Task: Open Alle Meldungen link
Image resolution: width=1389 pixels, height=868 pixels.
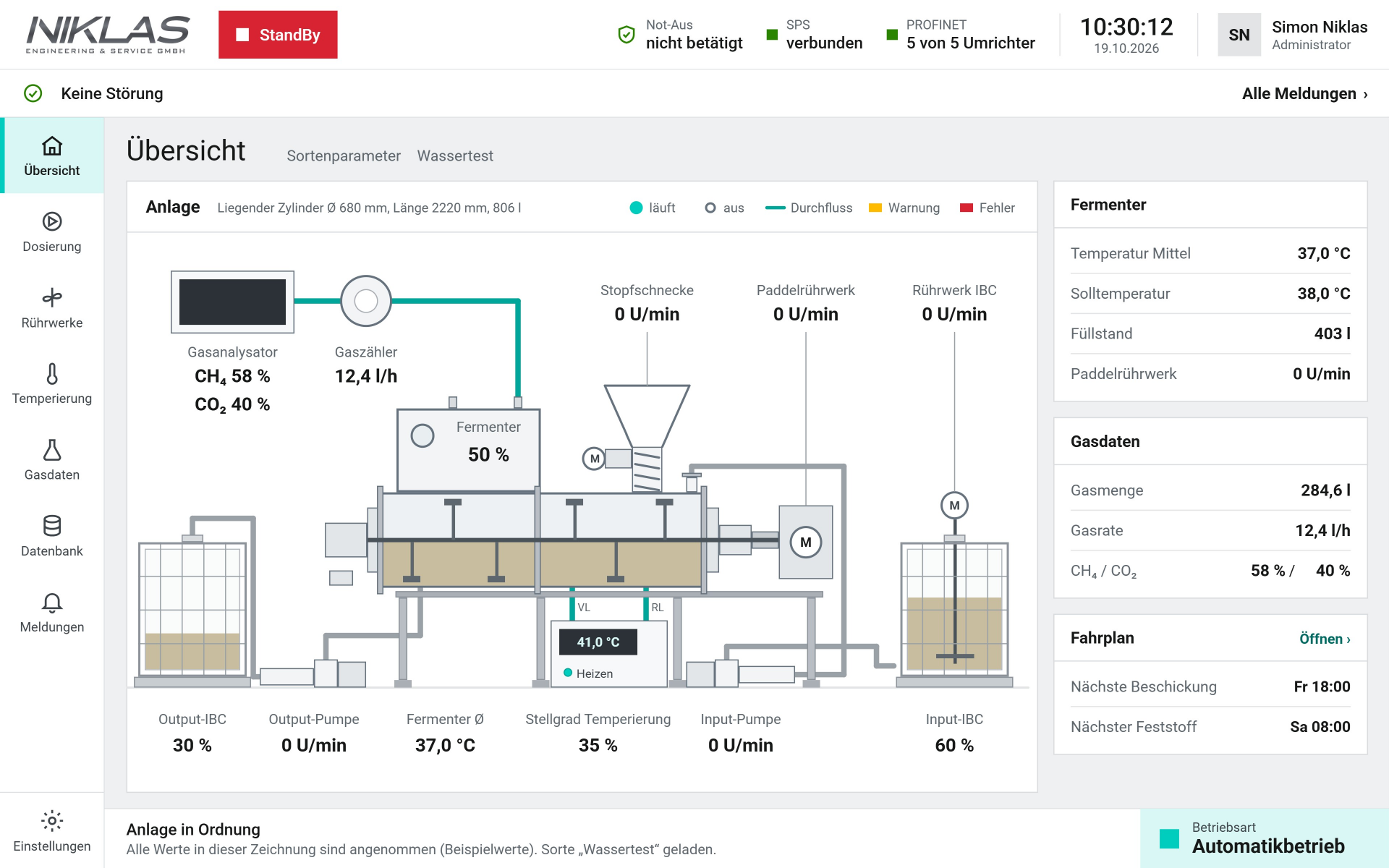Action: pyautogui.click(x=1305, y=93)
